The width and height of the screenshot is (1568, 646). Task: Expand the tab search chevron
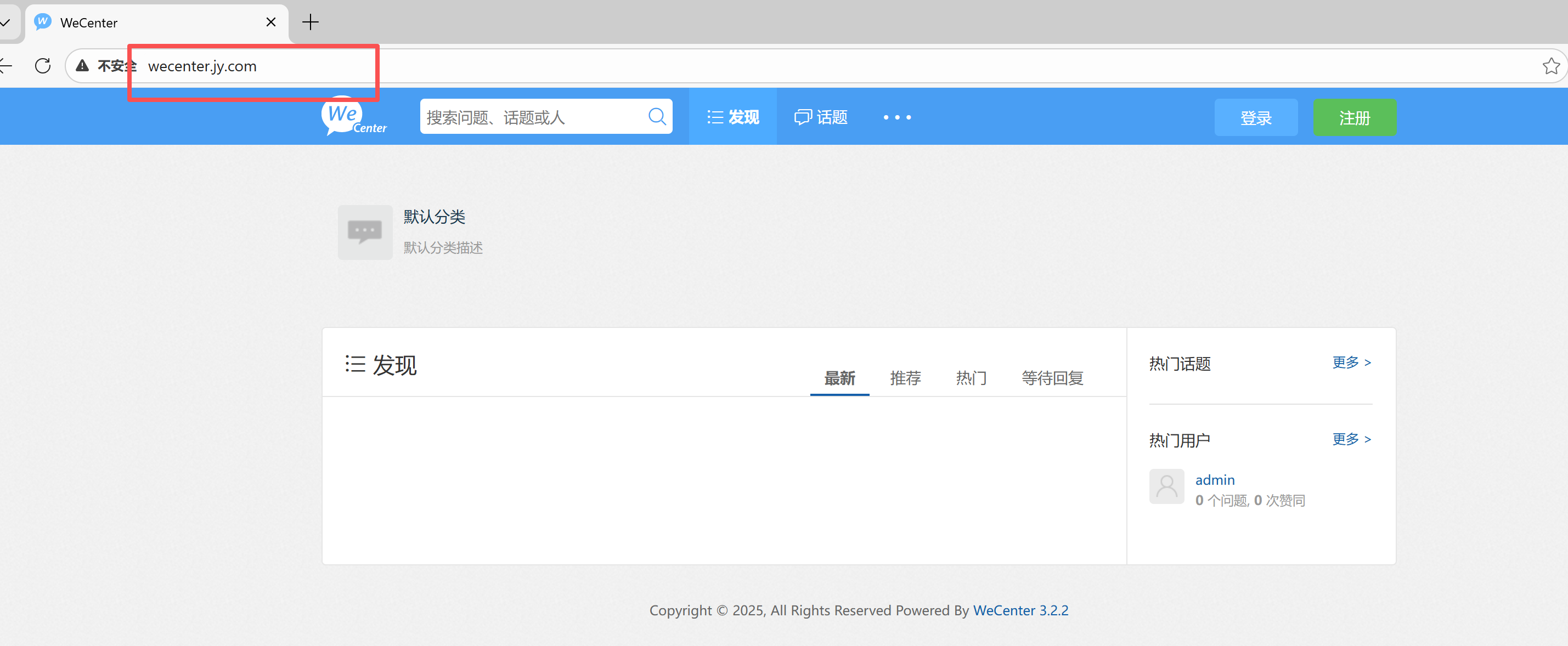tap(5, 22)
